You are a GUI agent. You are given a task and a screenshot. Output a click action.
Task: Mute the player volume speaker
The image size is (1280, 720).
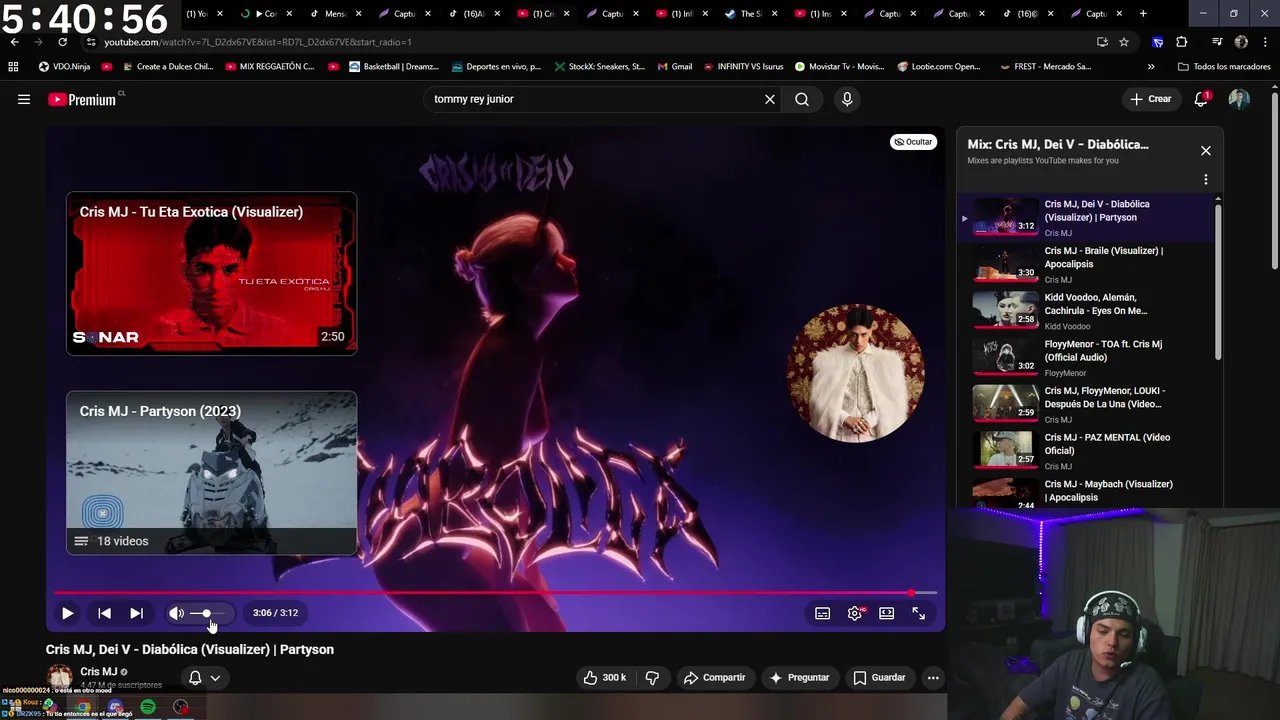coord(176,613)
